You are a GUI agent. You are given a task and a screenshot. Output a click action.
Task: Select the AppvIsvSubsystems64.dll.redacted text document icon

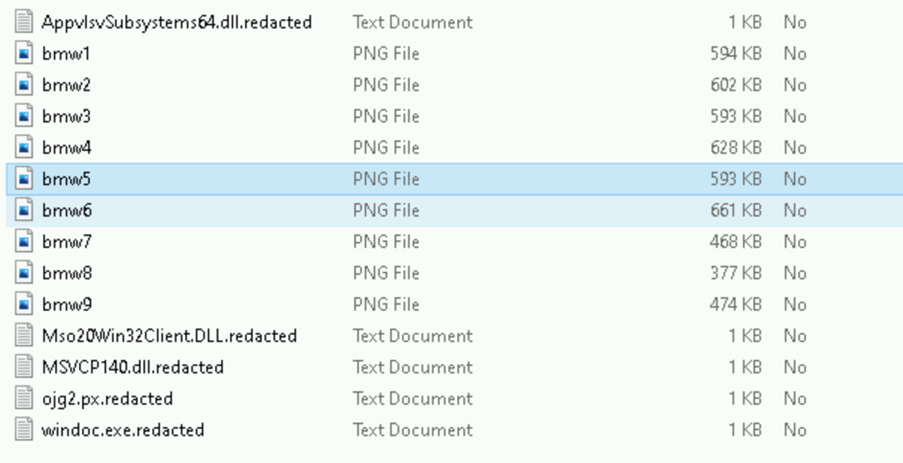coord(24,22)
